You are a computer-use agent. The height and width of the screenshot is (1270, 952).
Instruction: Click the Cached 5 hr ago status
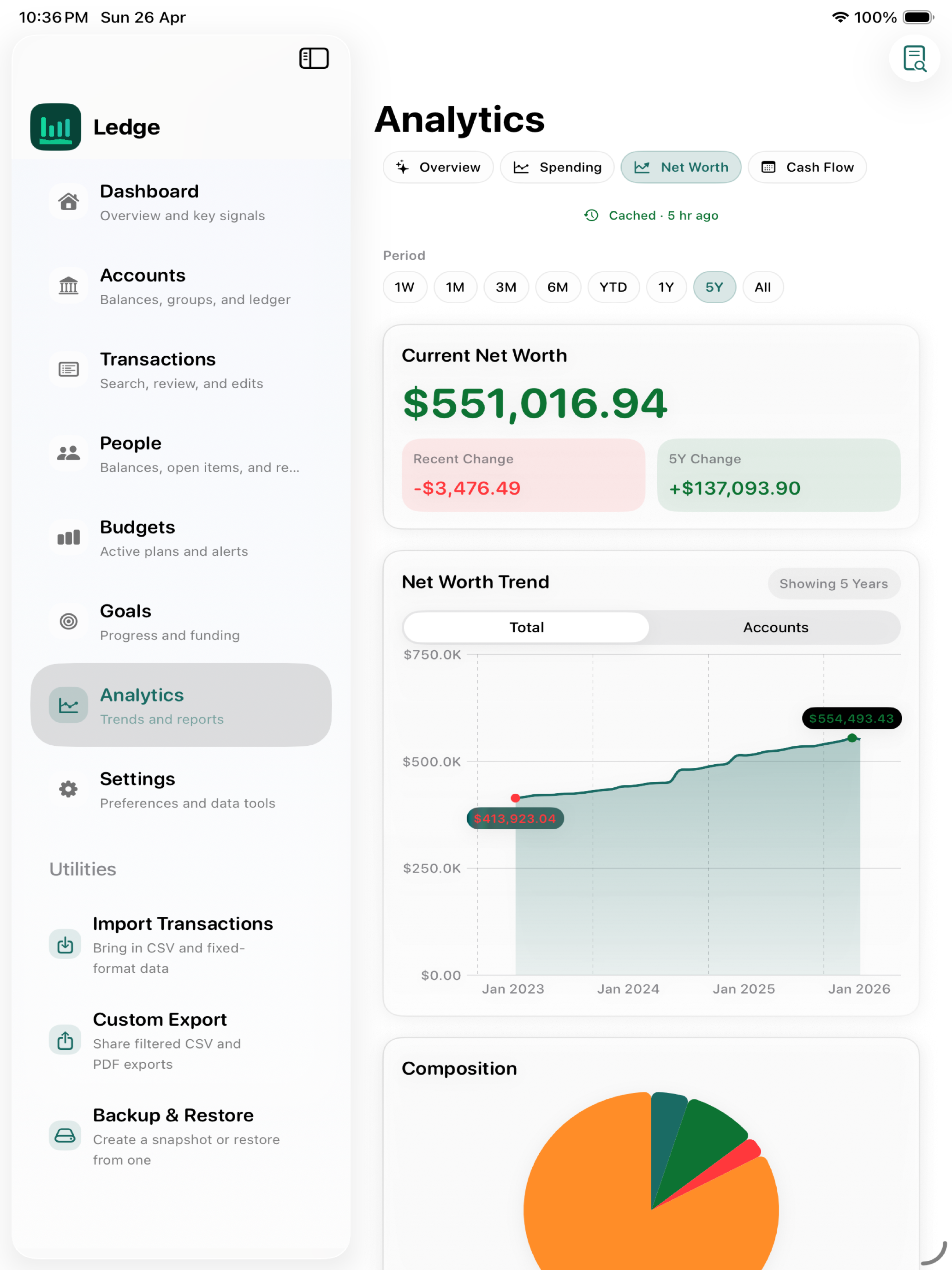tap(651, 216)
